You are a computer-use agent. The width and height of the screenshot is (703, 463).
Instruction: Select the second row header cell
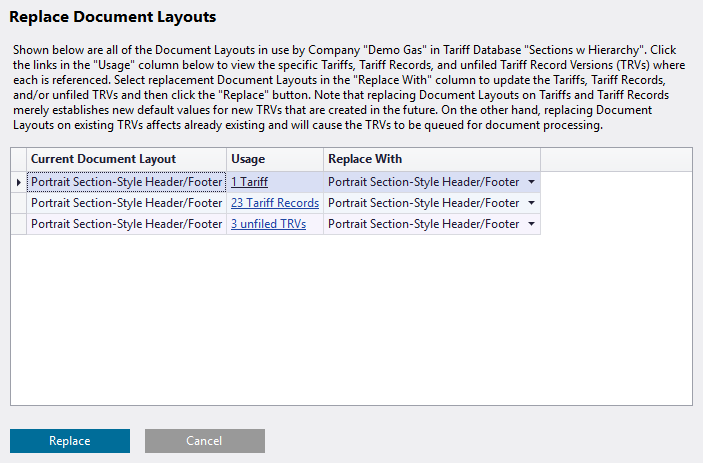point(18,203)
